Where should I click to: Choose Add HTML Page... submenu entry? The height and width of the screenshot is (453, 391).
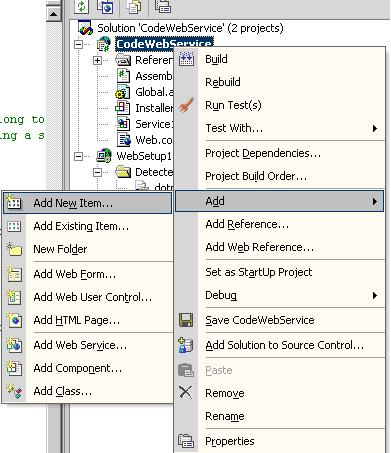tap(87, 320)
